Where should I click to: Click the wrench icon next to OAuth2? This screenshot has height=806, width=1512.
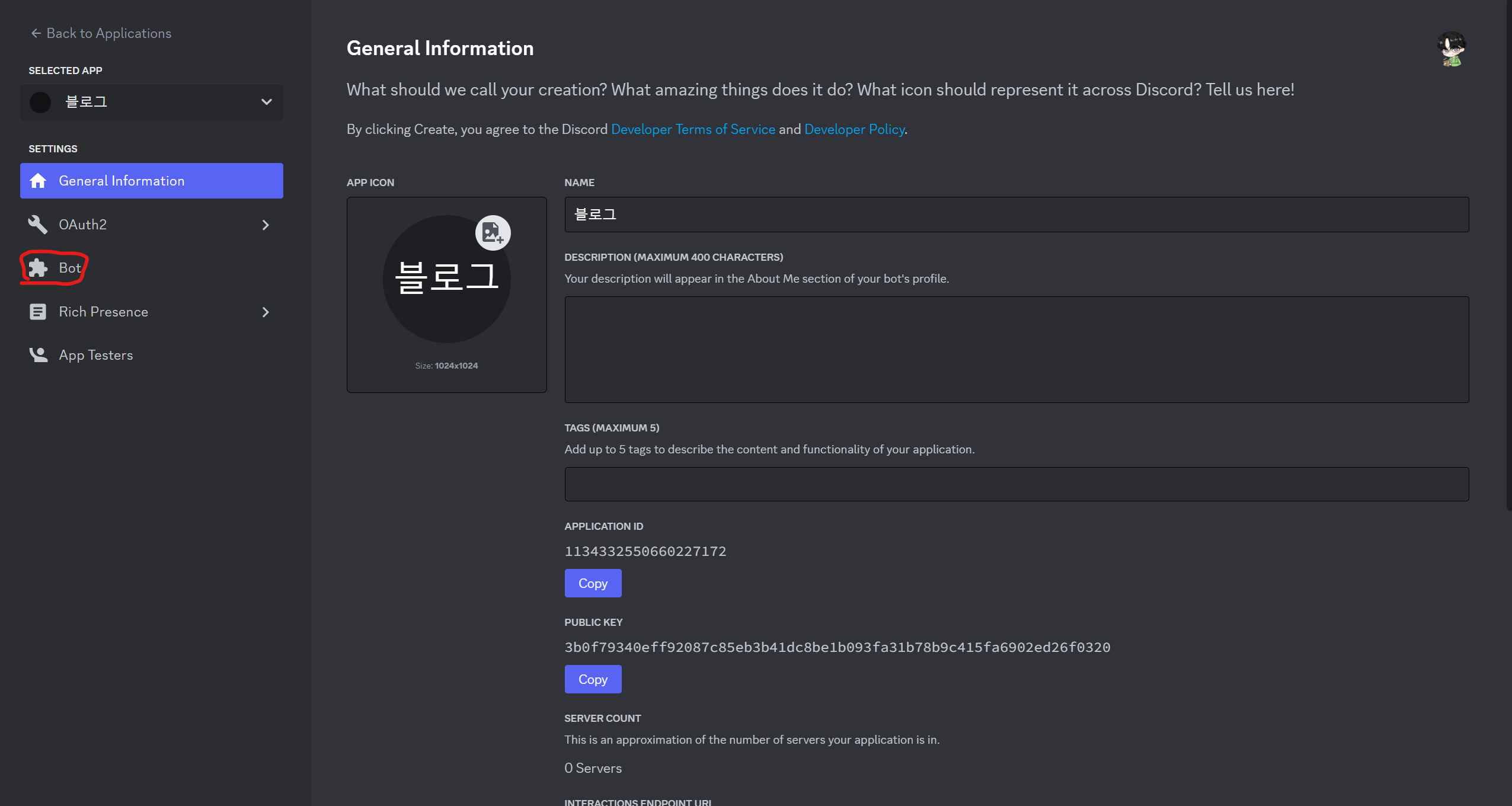click(38, 225)
